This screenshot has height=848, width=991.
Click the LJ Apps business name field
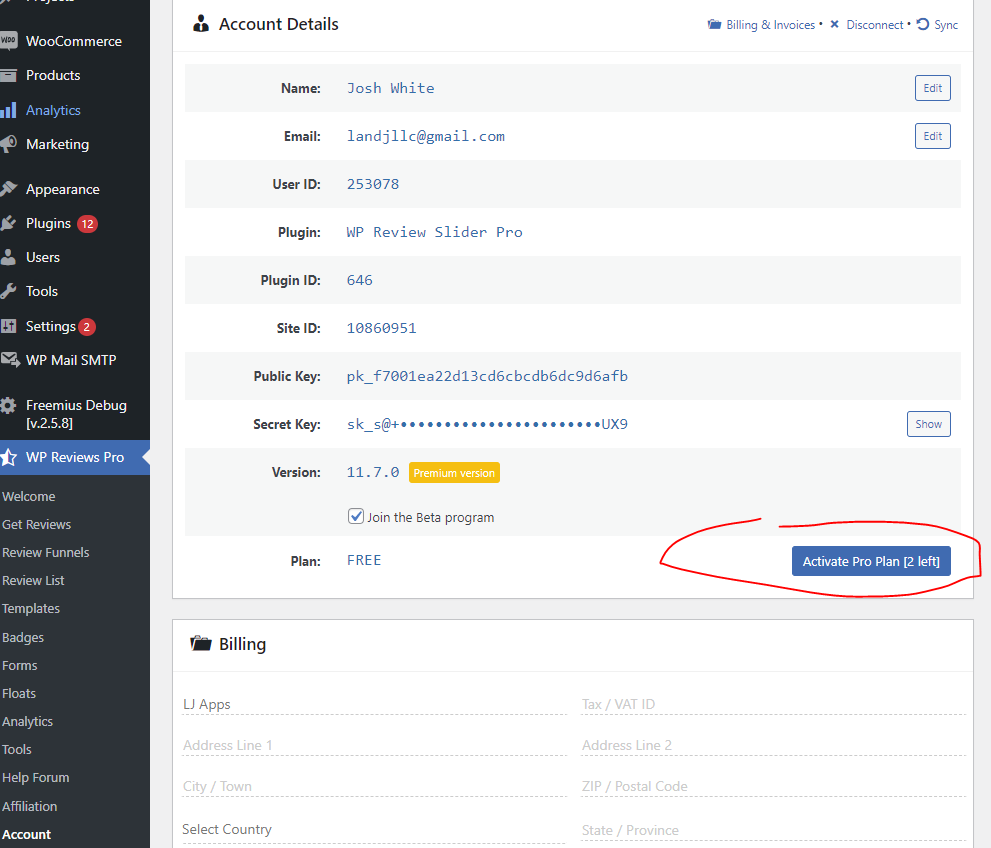[x=374, y=704]
